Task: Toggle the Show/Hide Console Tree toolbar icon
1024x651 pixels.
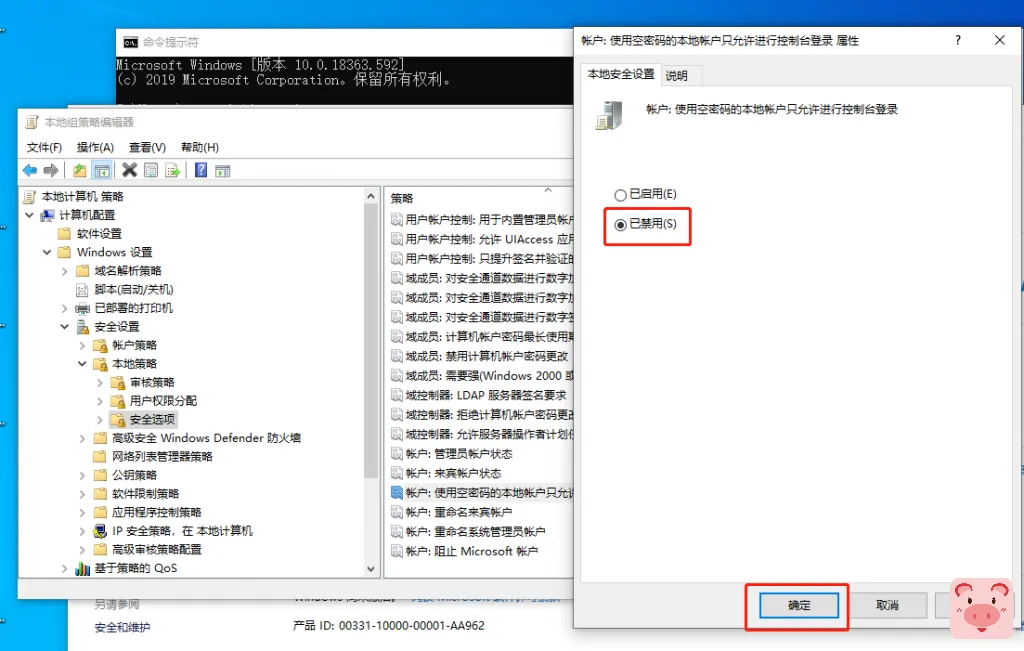Action: point(102,170)
